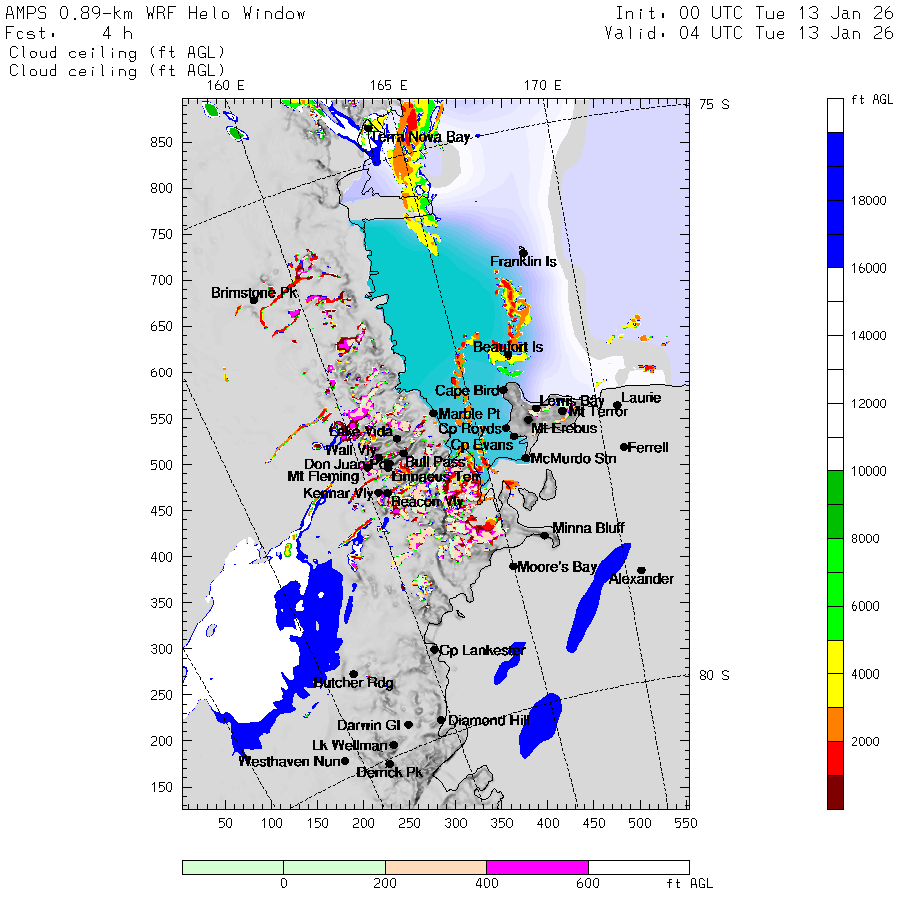Click the Butcher Rdg label

pyautogui.click(x=354, y=682)
